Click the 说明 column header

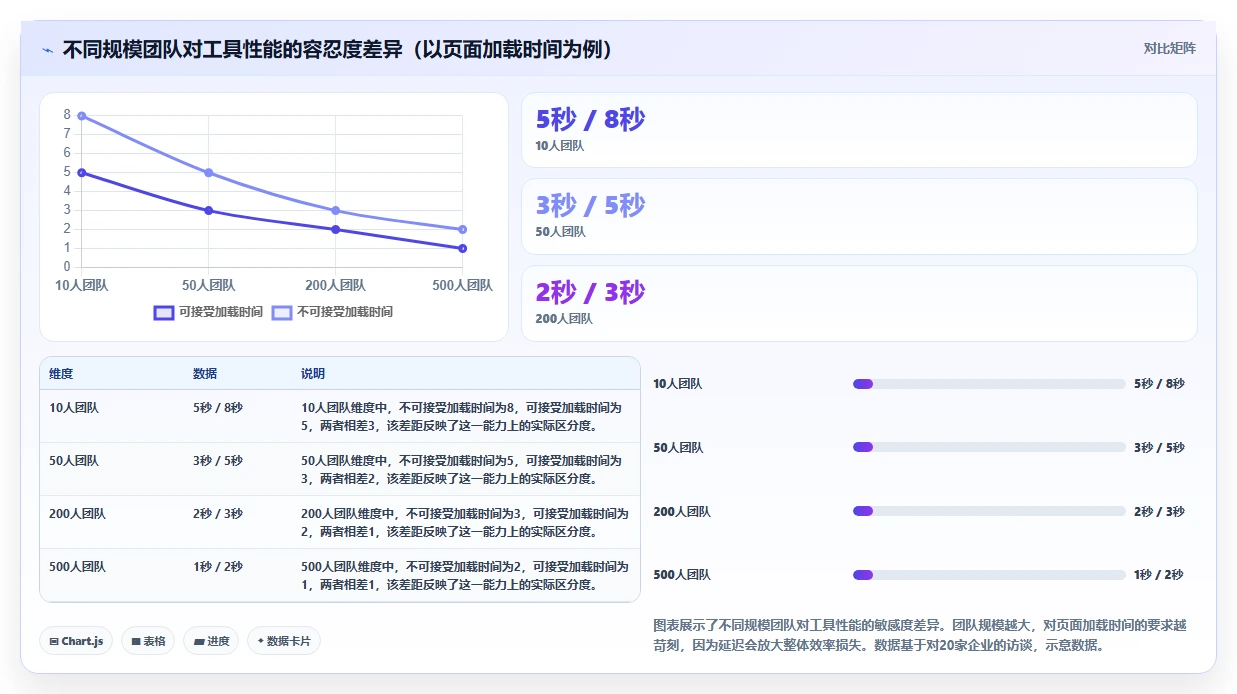(313, 374)
